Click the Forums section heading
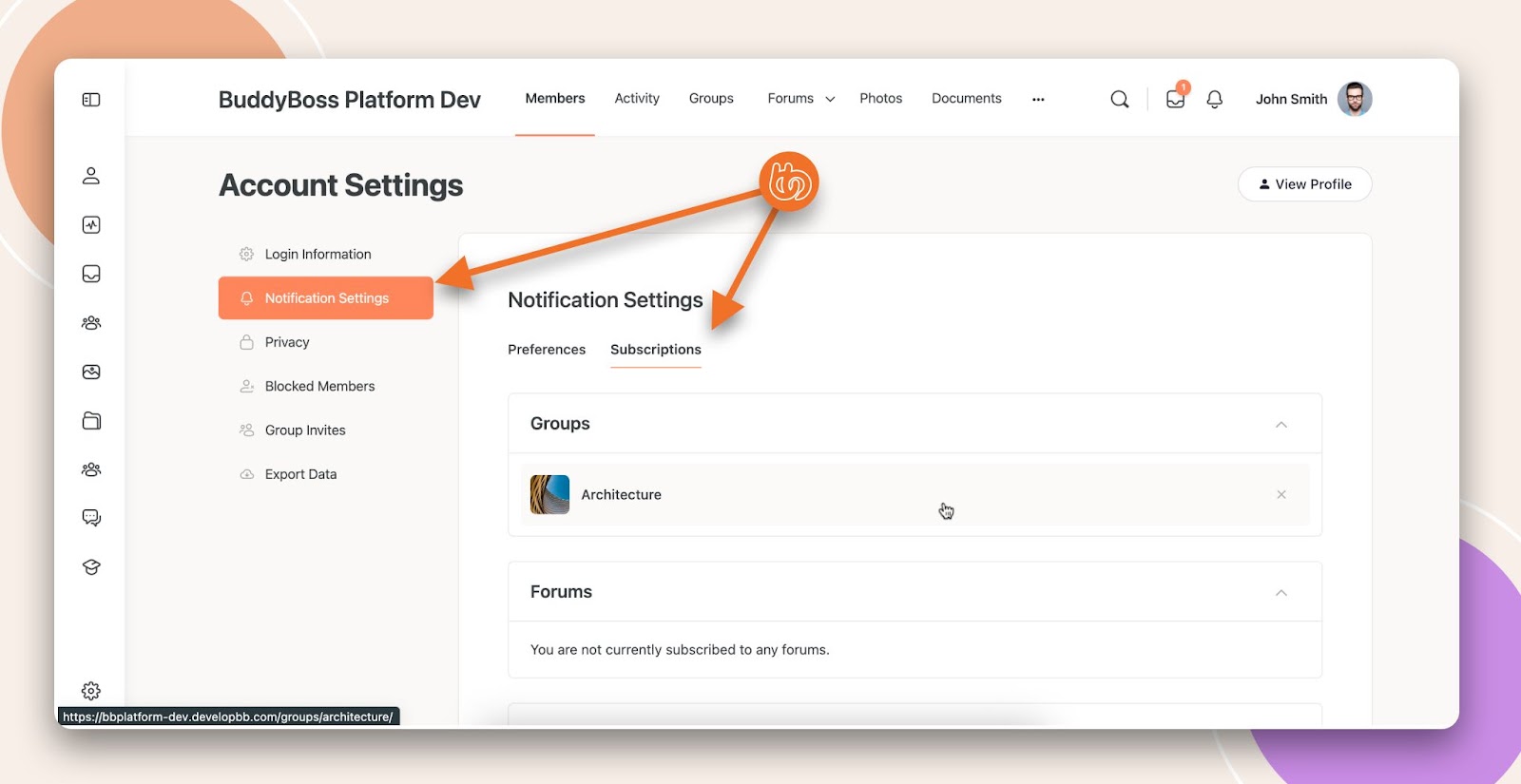1521x784 pixels. [561, 592]
